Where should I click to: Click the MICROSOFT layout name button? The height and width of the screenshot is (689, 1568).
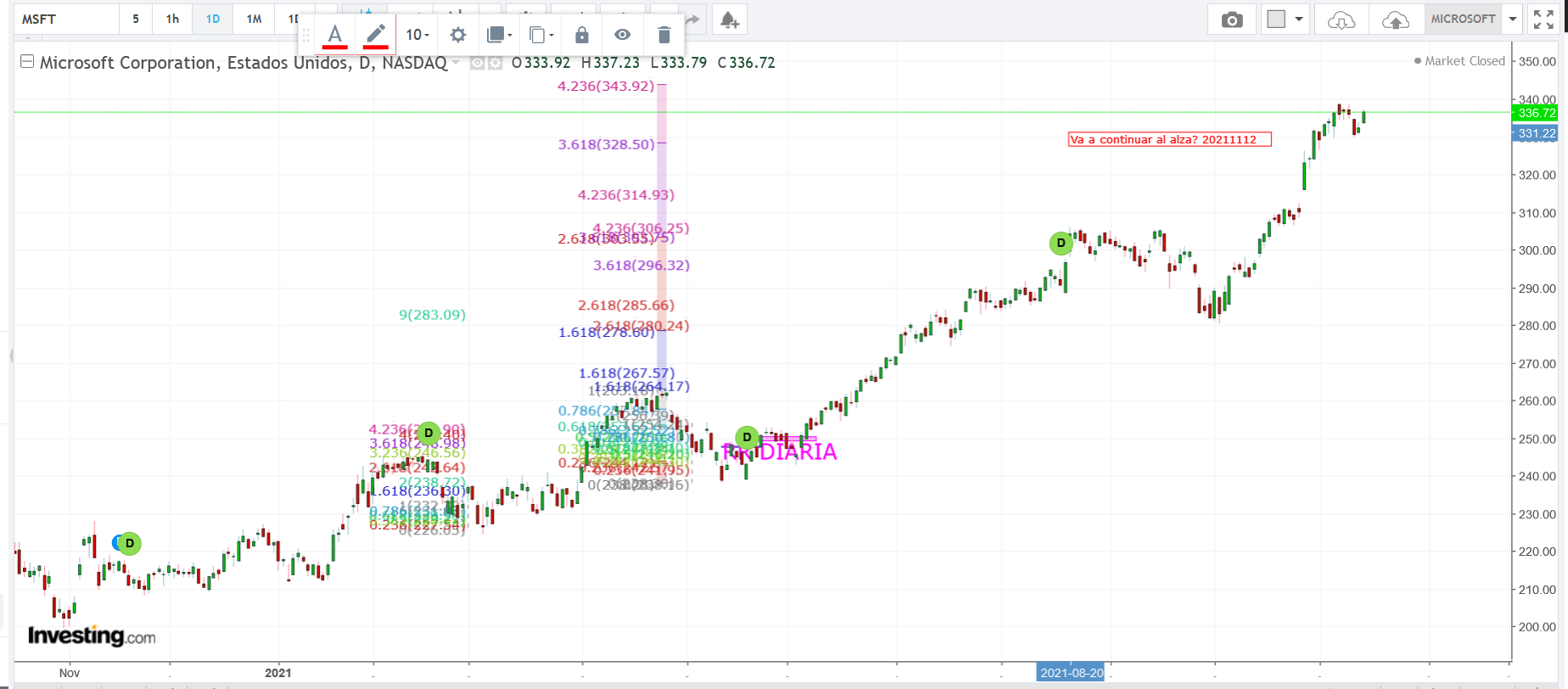pos(1464,19)
